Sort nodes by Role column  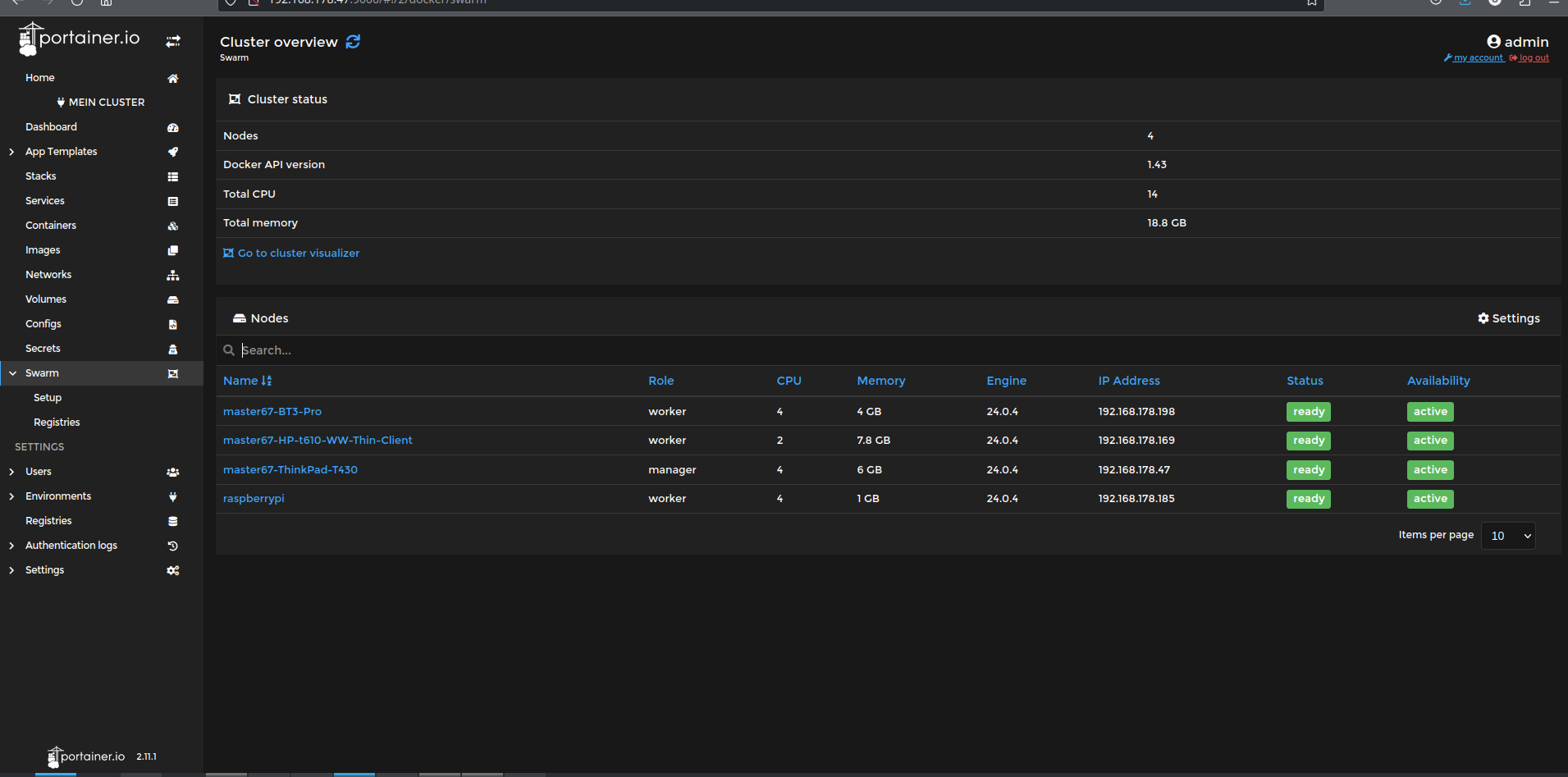click(661, 381)
